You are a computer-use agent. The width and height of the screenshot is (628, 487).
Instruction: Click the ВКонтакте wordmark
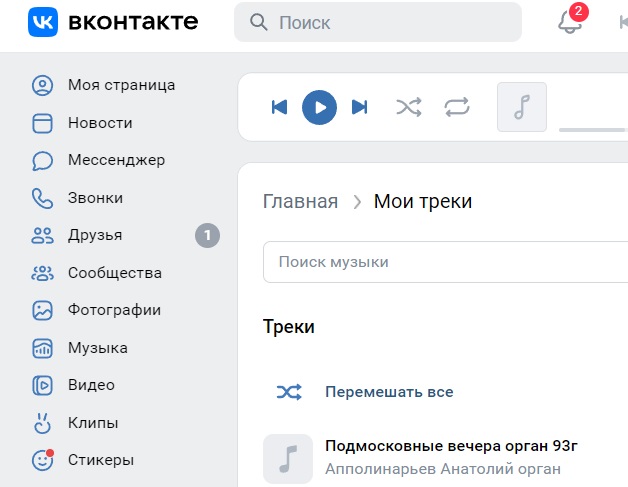coord(133,22)
